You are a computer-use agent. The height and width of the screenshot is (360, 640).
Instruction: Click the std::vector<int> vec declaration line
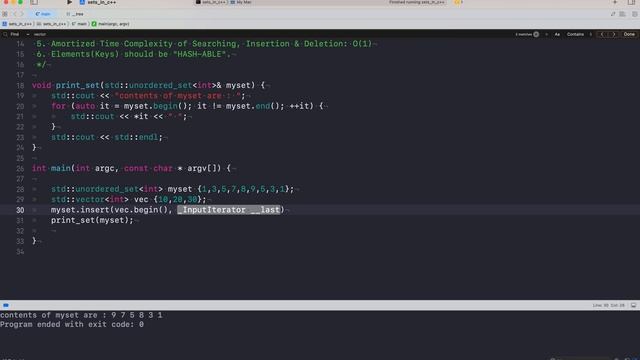(x=129, y=200)
